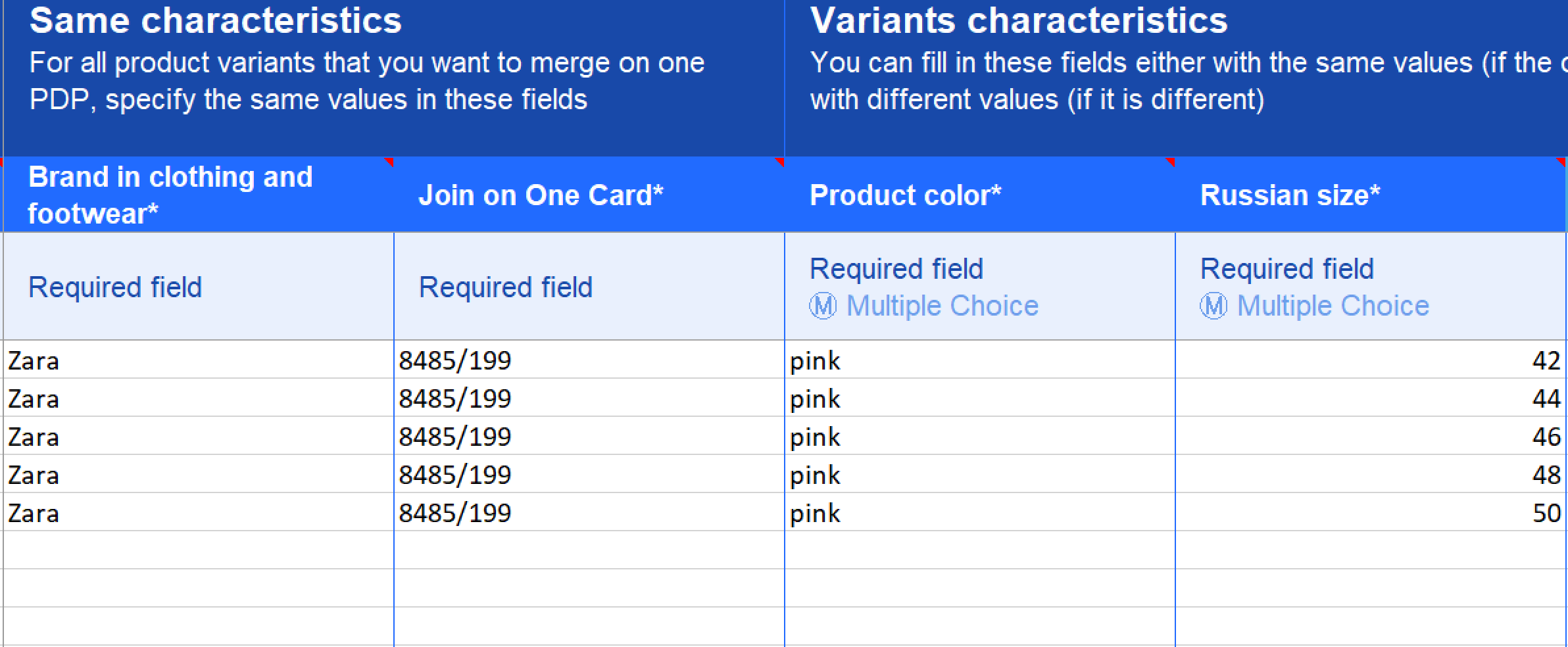Select the last pink Product color cell
This screenshot has height=647, width=1568.
[x=980, y=512]
